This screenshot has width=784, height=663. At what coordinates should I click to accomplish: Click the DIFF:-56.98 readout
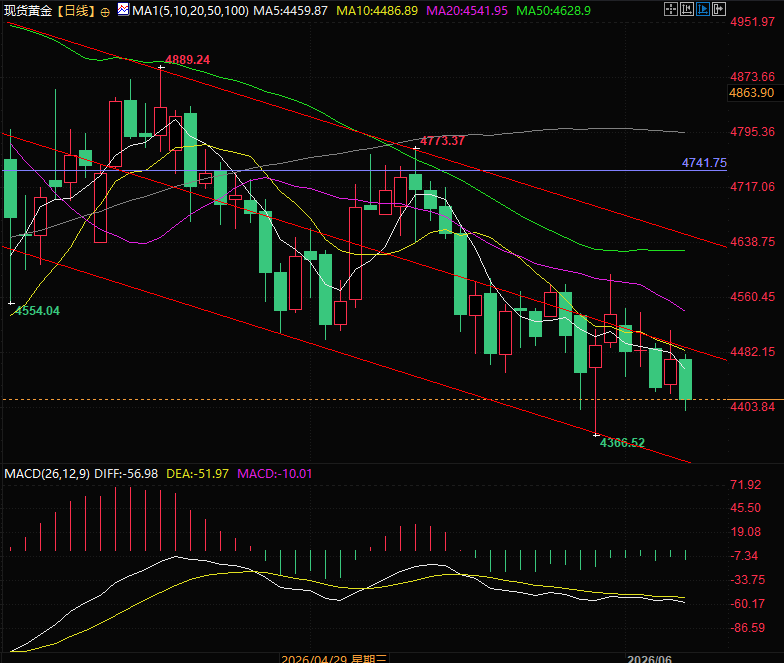pos(126,474)
